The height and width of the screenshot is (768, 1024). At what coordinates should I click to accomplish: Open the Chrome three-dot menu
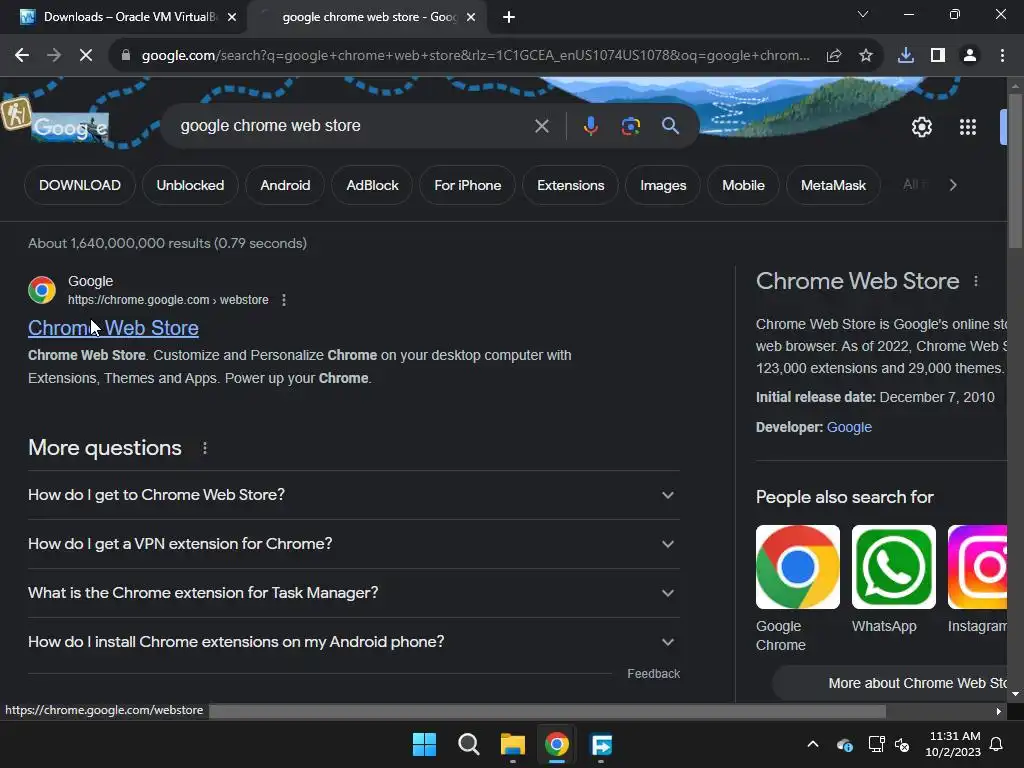(1002, 56)
